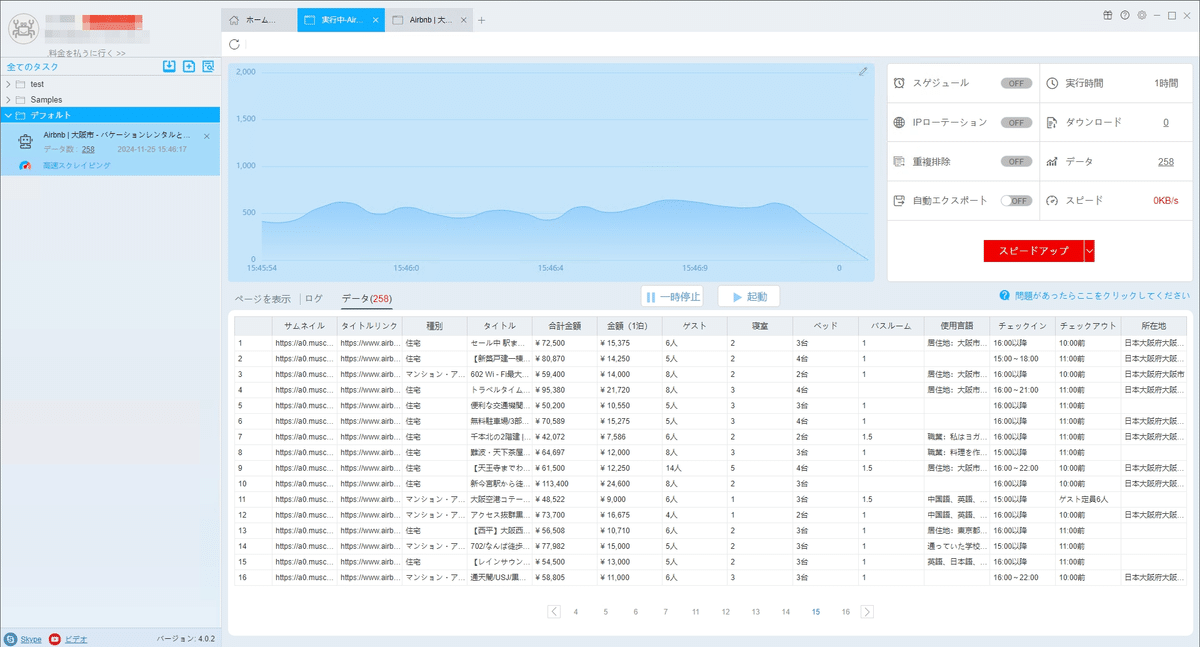Click データ数 258 under the Airbnb task
Viewport: 1200px width, 647px height.
coord(88,149)
